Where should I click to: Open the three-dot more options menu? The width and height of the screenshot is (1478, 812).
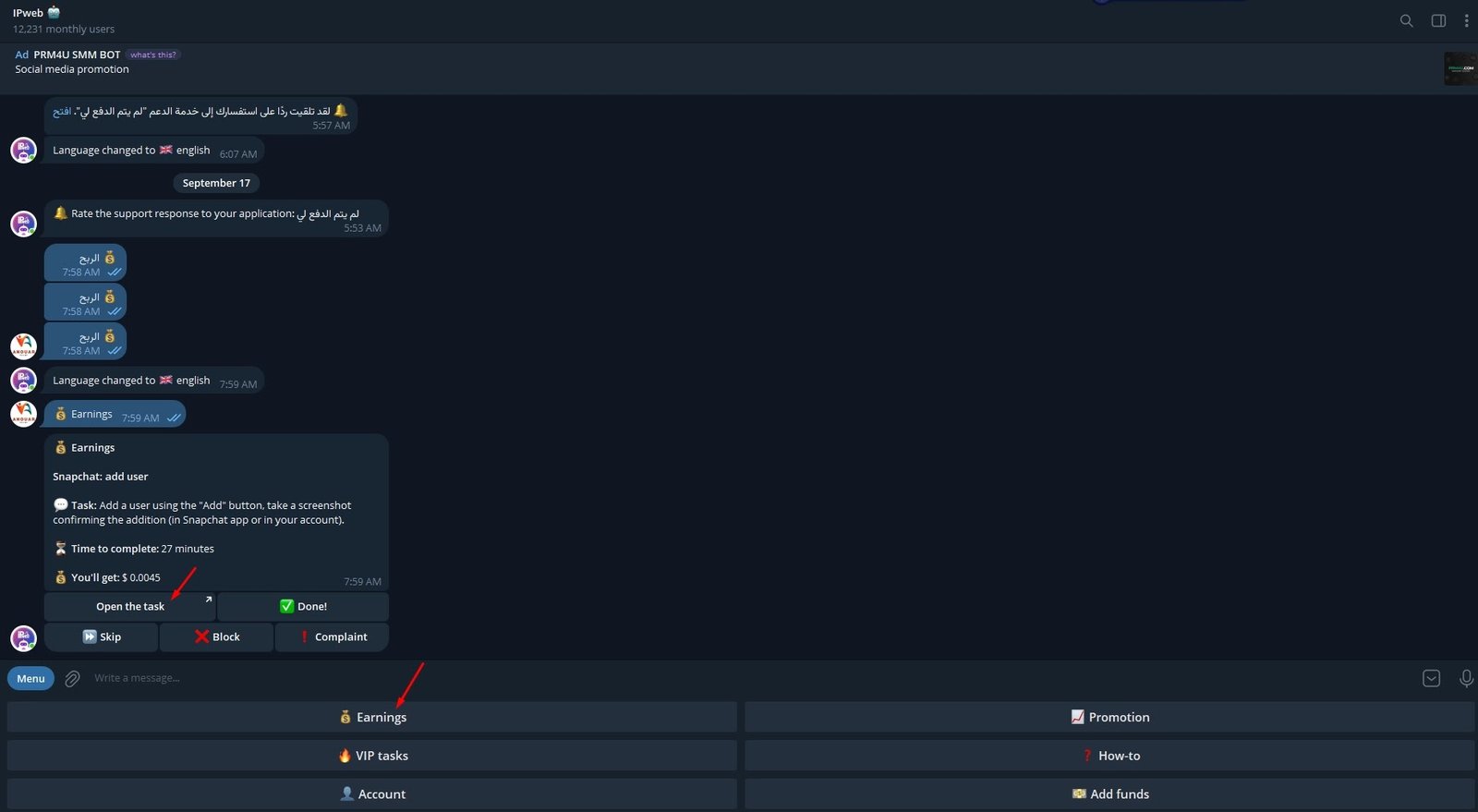(1466, 20)
